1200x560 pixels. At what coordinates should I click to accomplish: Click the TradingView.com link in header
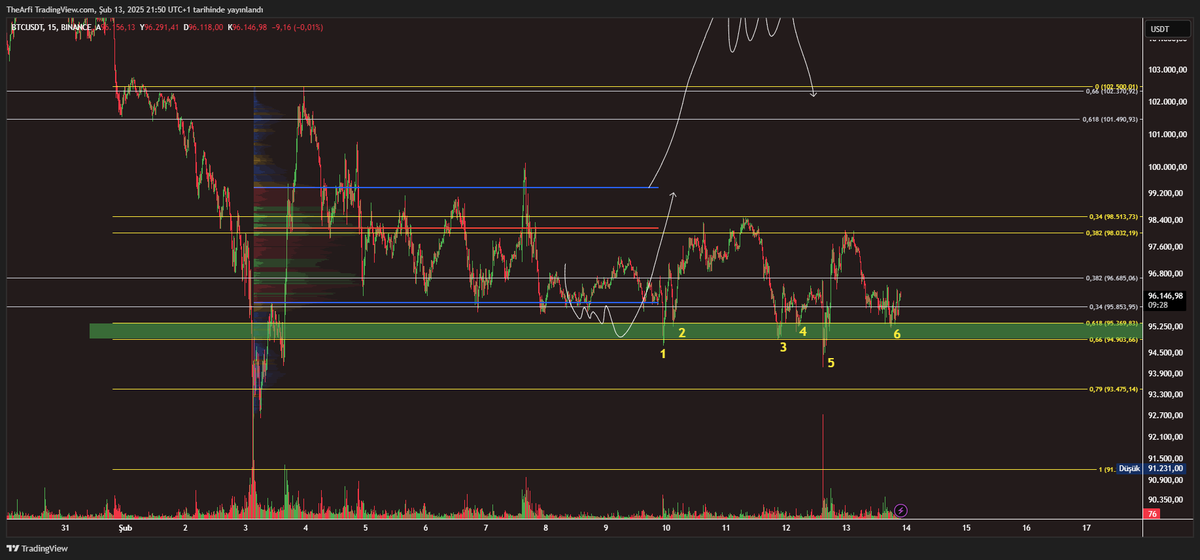point(67,9)
